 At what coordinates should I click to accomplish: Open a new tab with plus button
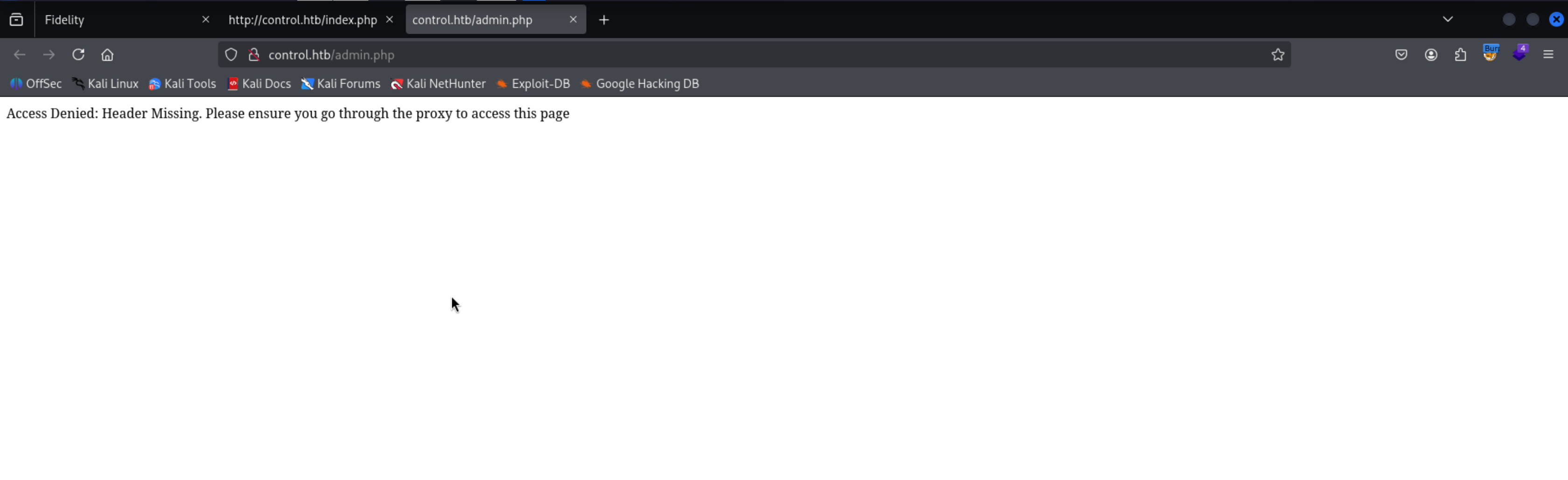(x=603, y=20)
